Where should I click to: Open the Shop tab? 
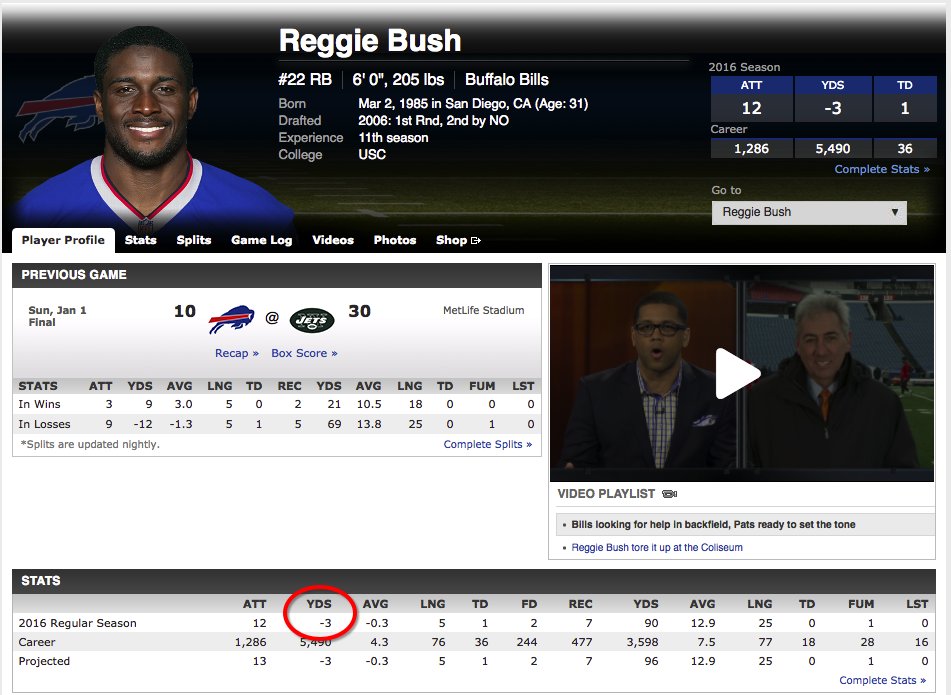coord(451,240)
